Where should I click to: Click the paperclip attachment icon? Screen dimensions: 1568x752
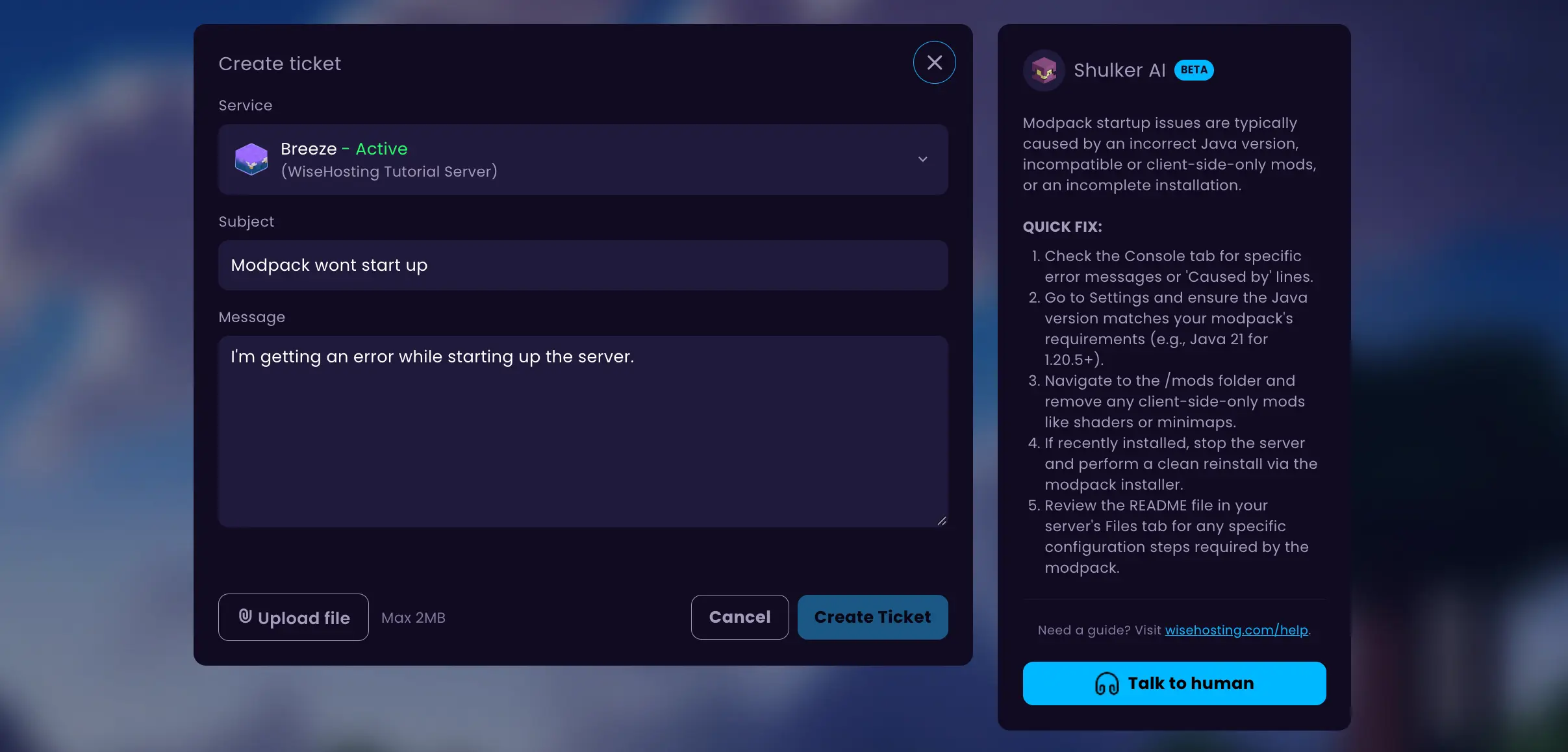point(245,616)
